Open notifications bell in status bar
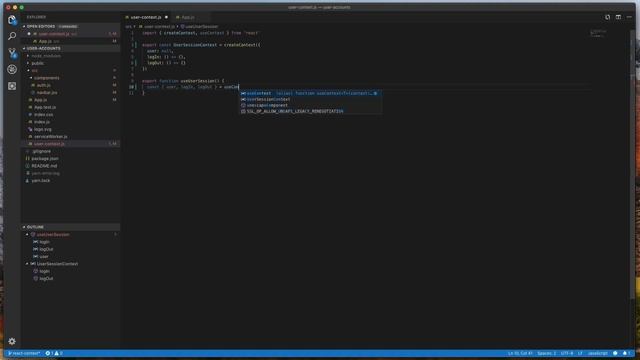Viewport: 640px width, 360px height. pos(626,353)
